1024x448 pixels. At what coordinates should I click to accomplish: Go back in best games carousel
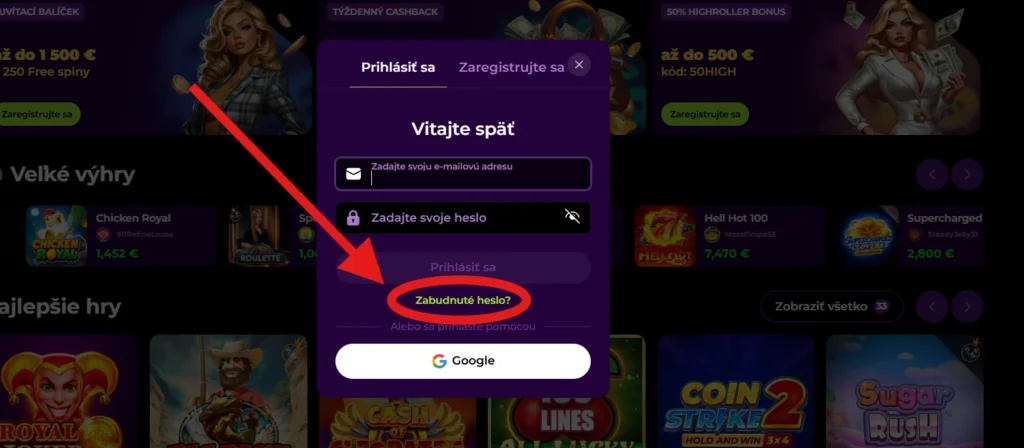pos(932,306)
